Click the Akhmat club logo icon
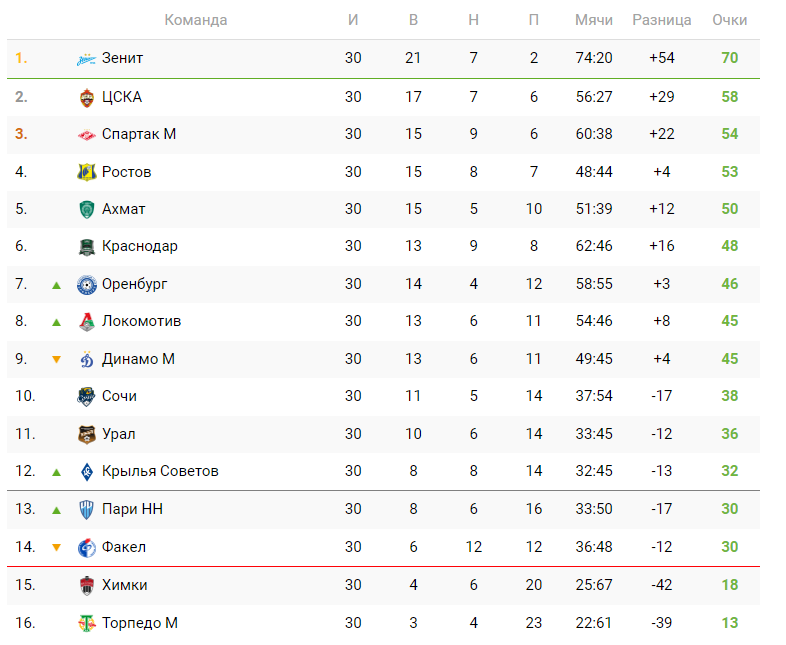786x645 pixels. pyautogui.click(x=87, y=209)
